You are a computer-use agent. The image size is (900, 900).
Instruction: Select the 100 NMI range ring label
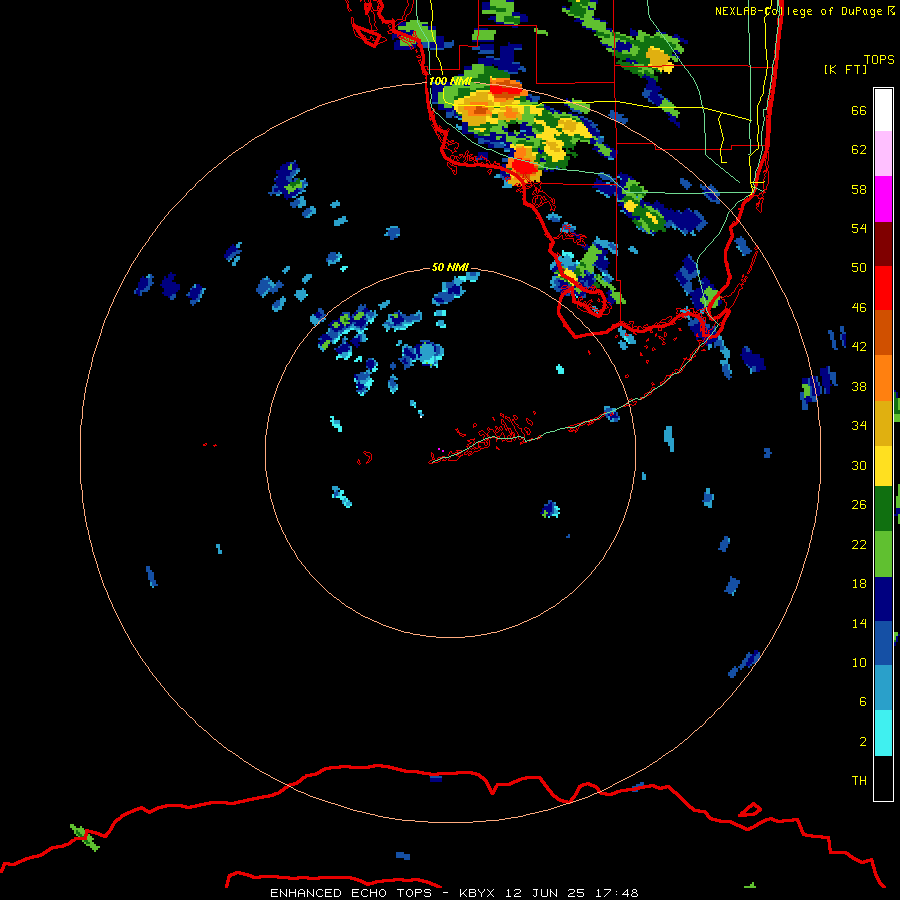[x=449, y=81]
